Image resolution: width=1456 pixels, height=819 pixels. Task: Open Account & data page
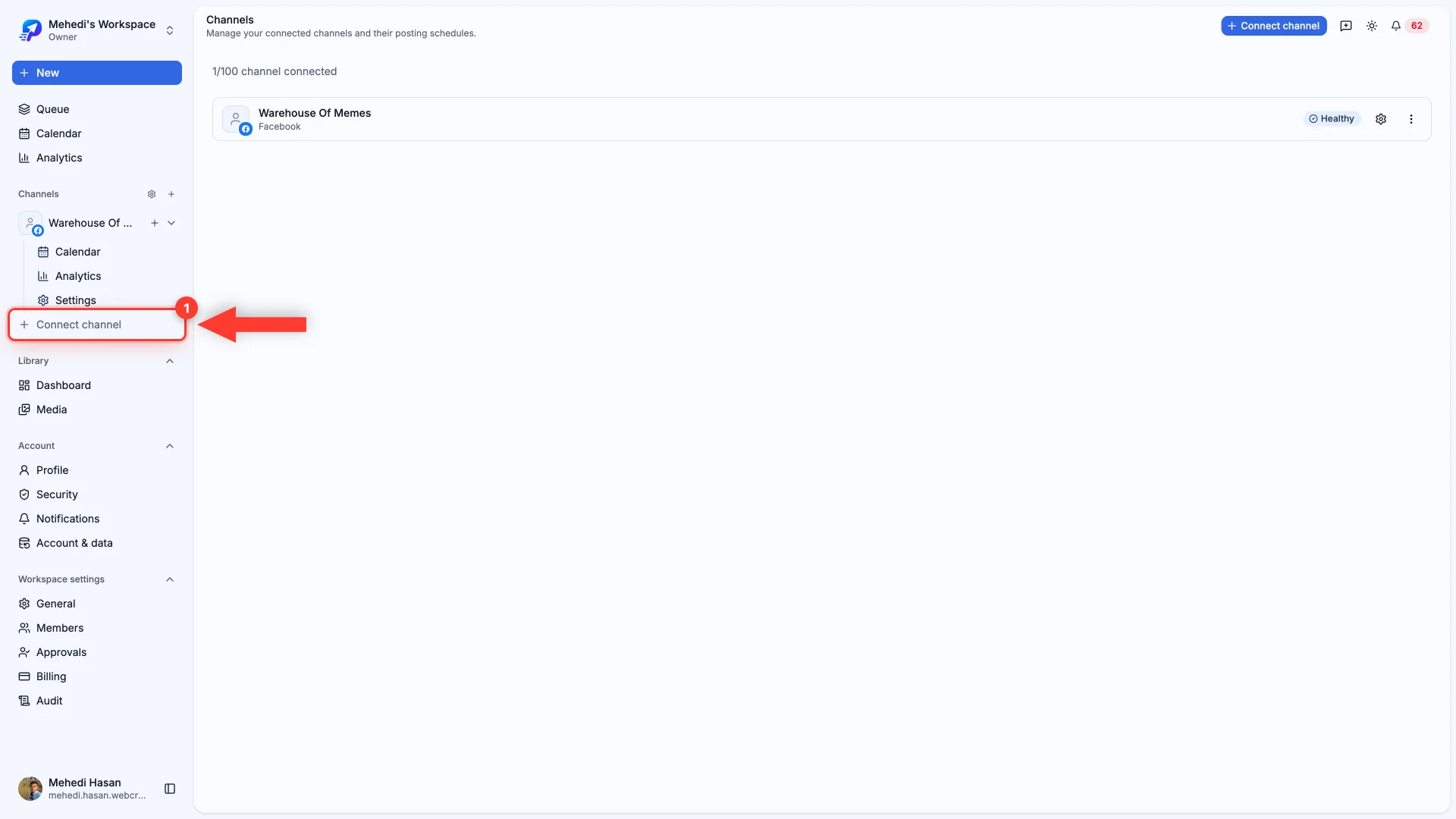point(97,543)
